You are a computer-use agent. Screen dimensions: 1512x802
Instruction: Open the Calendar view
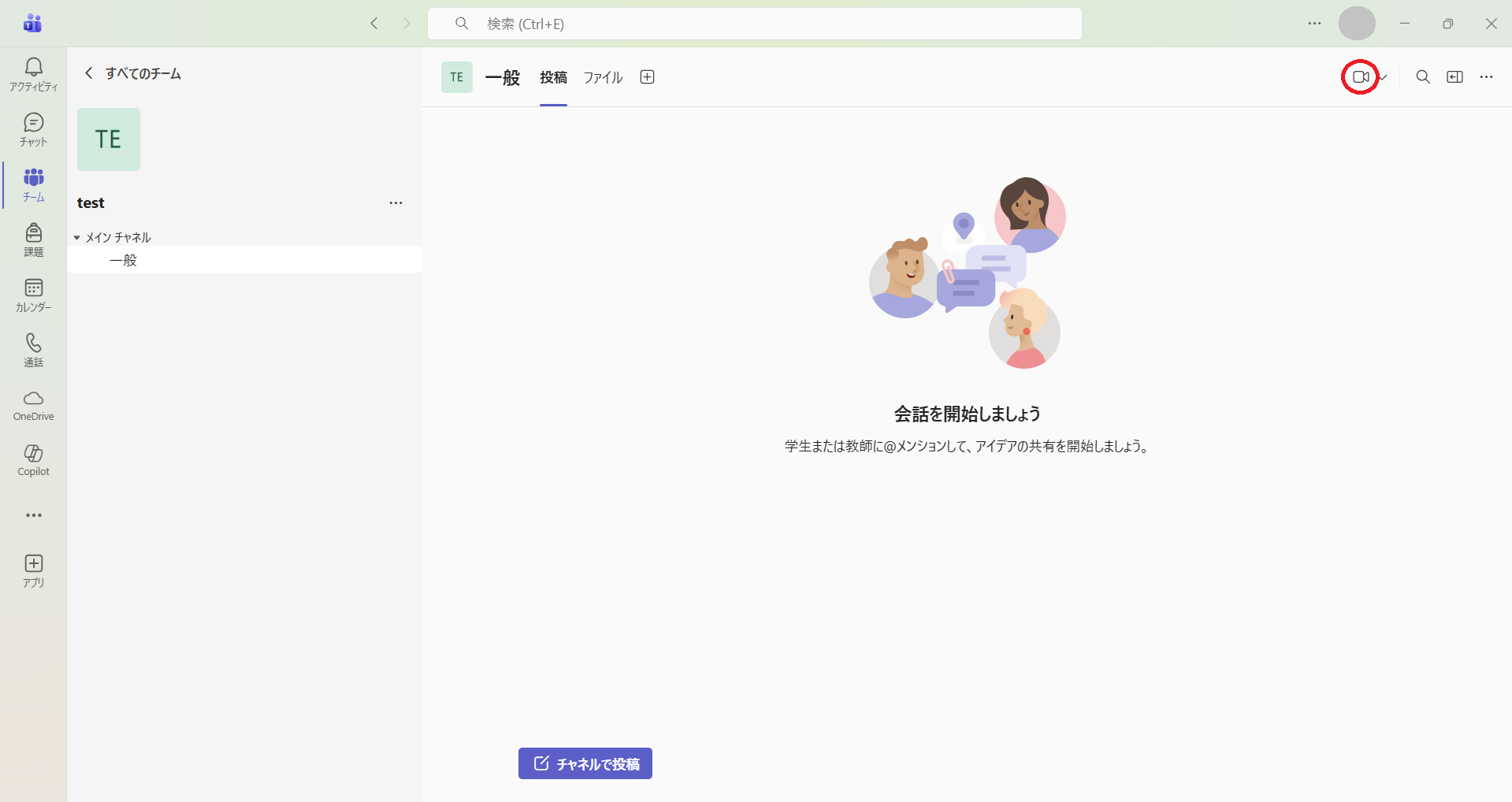click(33, 295)
